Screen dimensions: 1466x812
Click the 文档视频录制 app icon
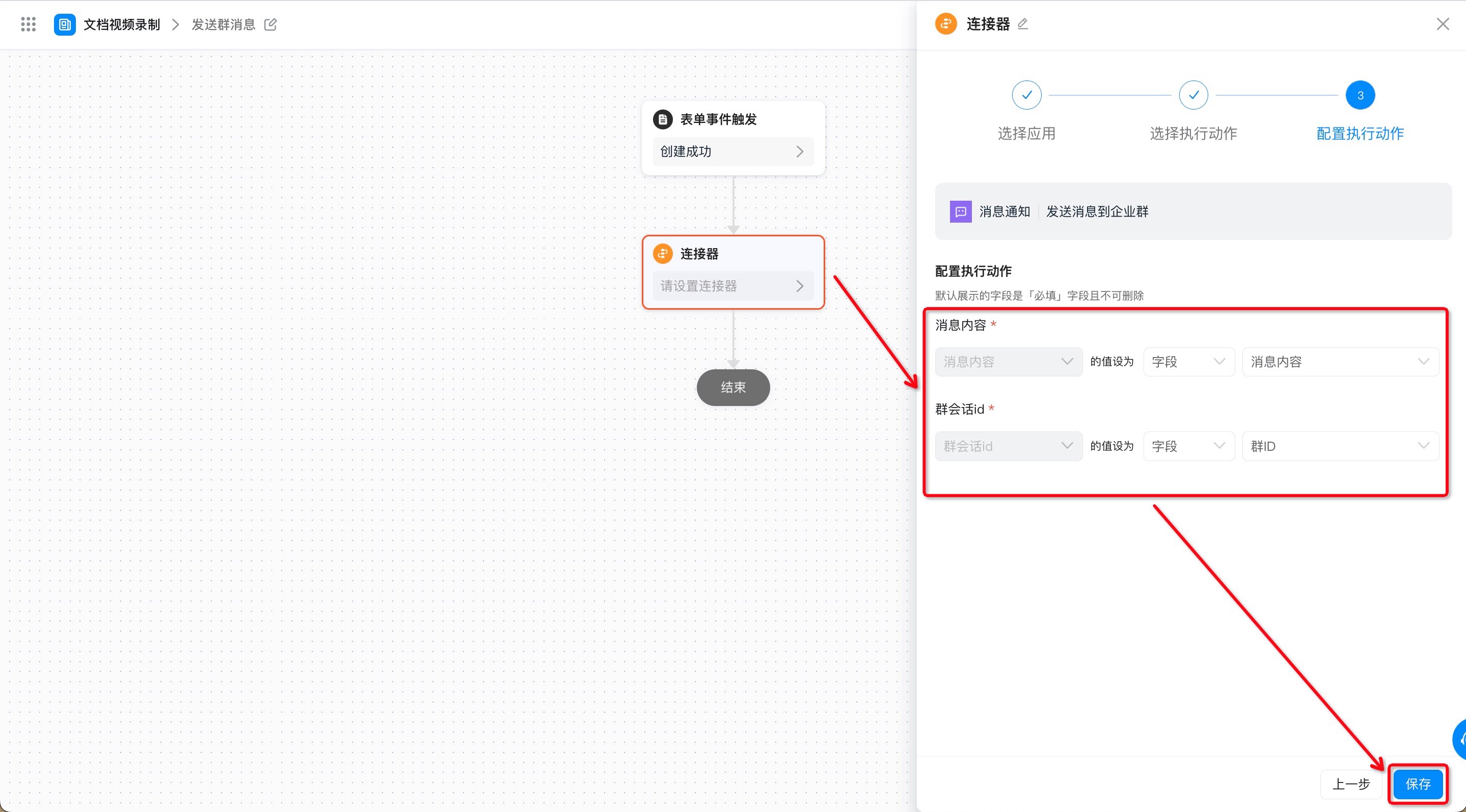(64, 24)
